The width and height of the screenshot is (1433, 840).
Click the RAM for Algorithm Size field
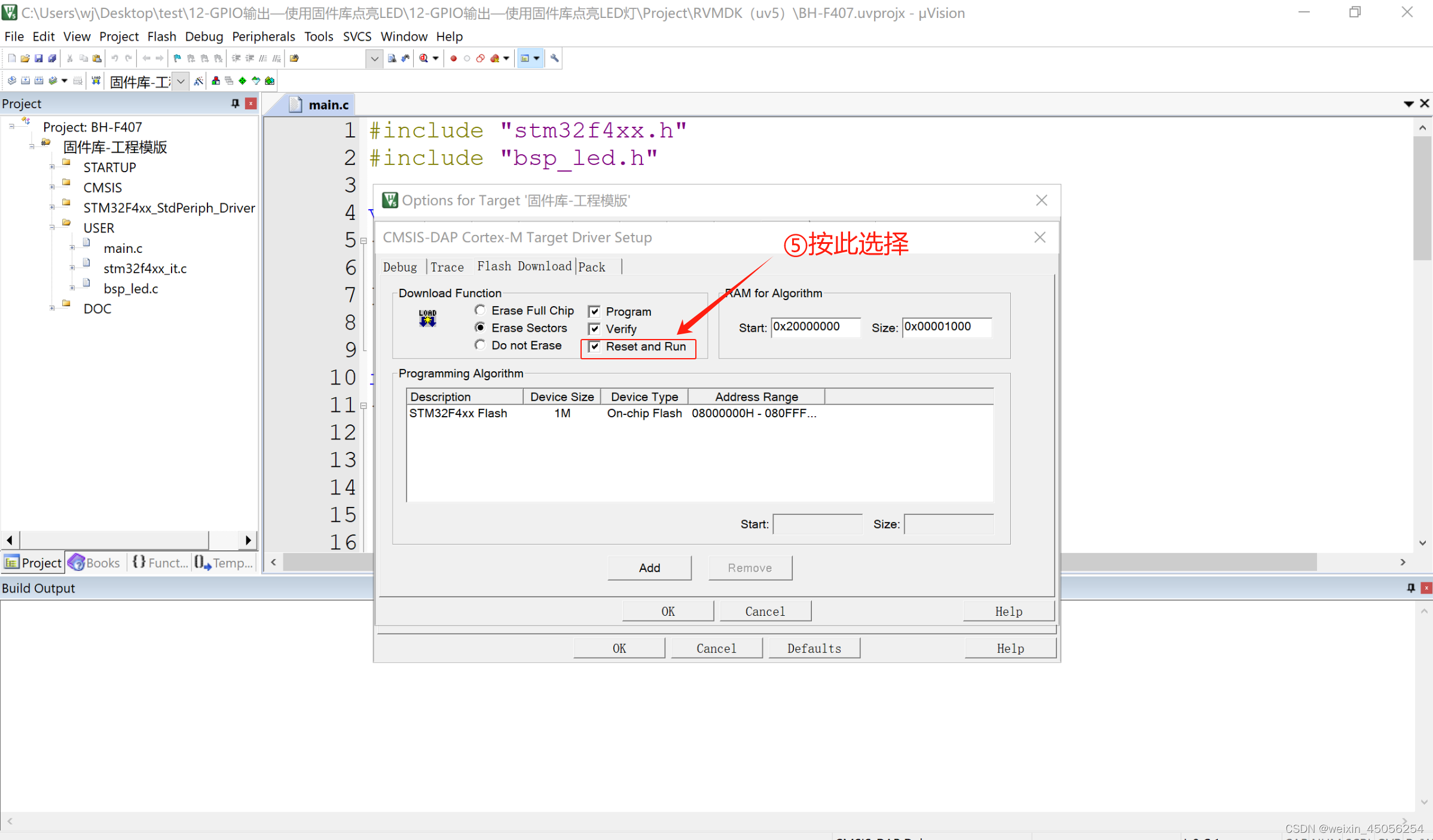pyautogui.click(x=947, y=327)
